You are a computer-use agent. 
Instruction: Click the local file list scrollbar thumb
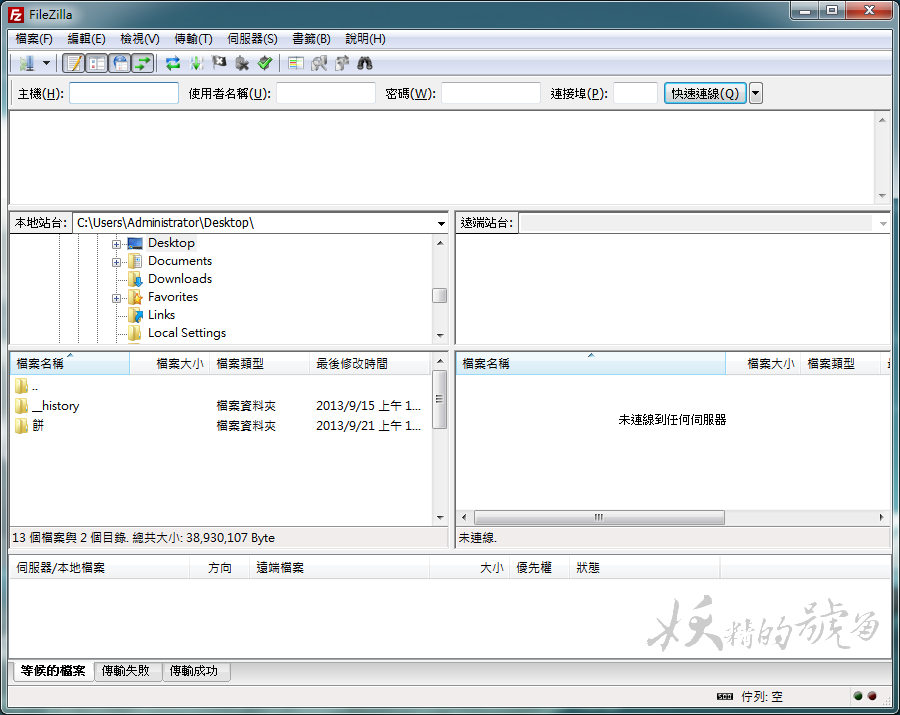click(440, 399)
